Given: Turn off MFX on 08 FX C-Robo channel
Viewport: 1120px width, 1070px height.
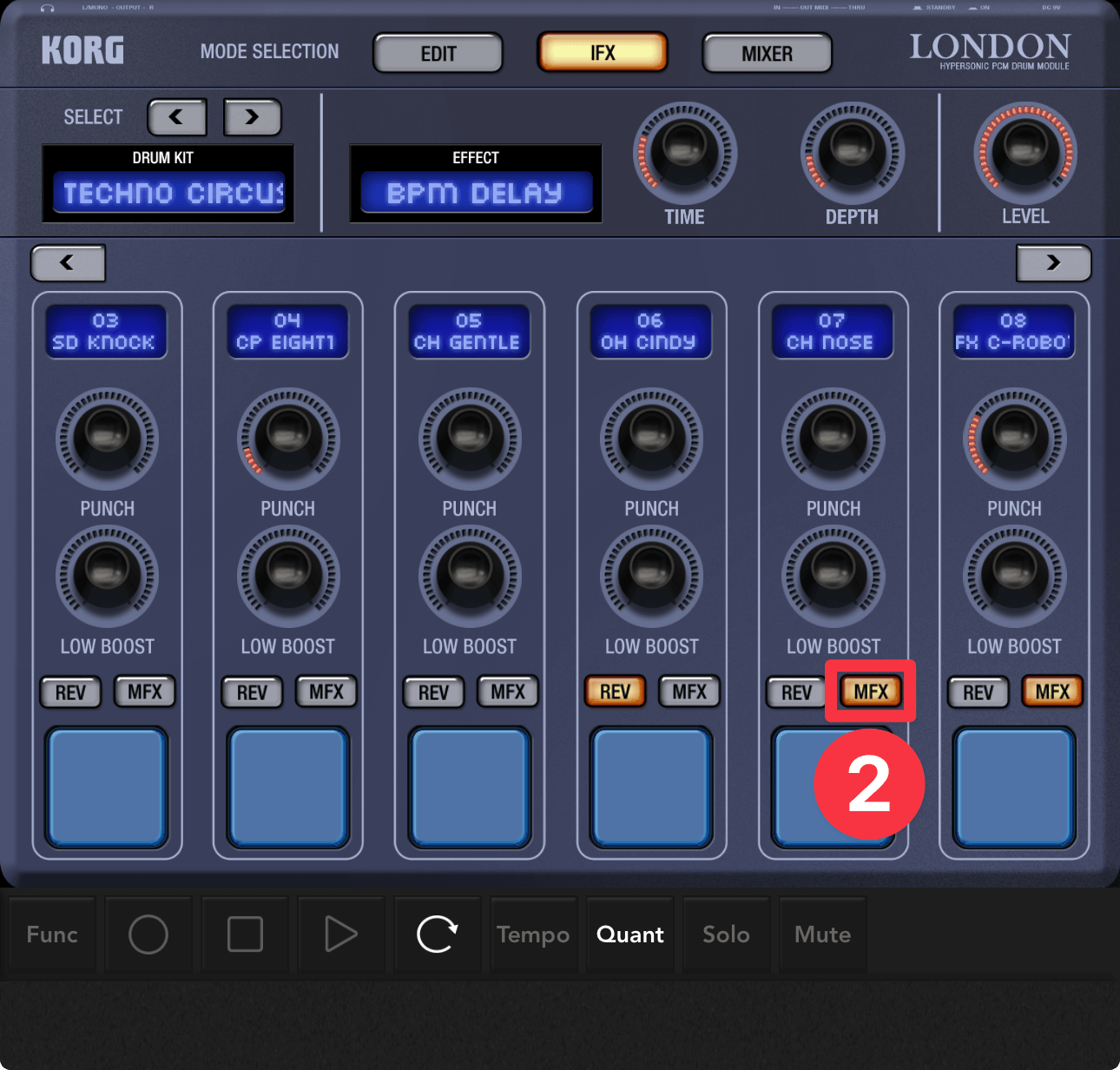Looking at the screenshot, I should (1051, 692).
